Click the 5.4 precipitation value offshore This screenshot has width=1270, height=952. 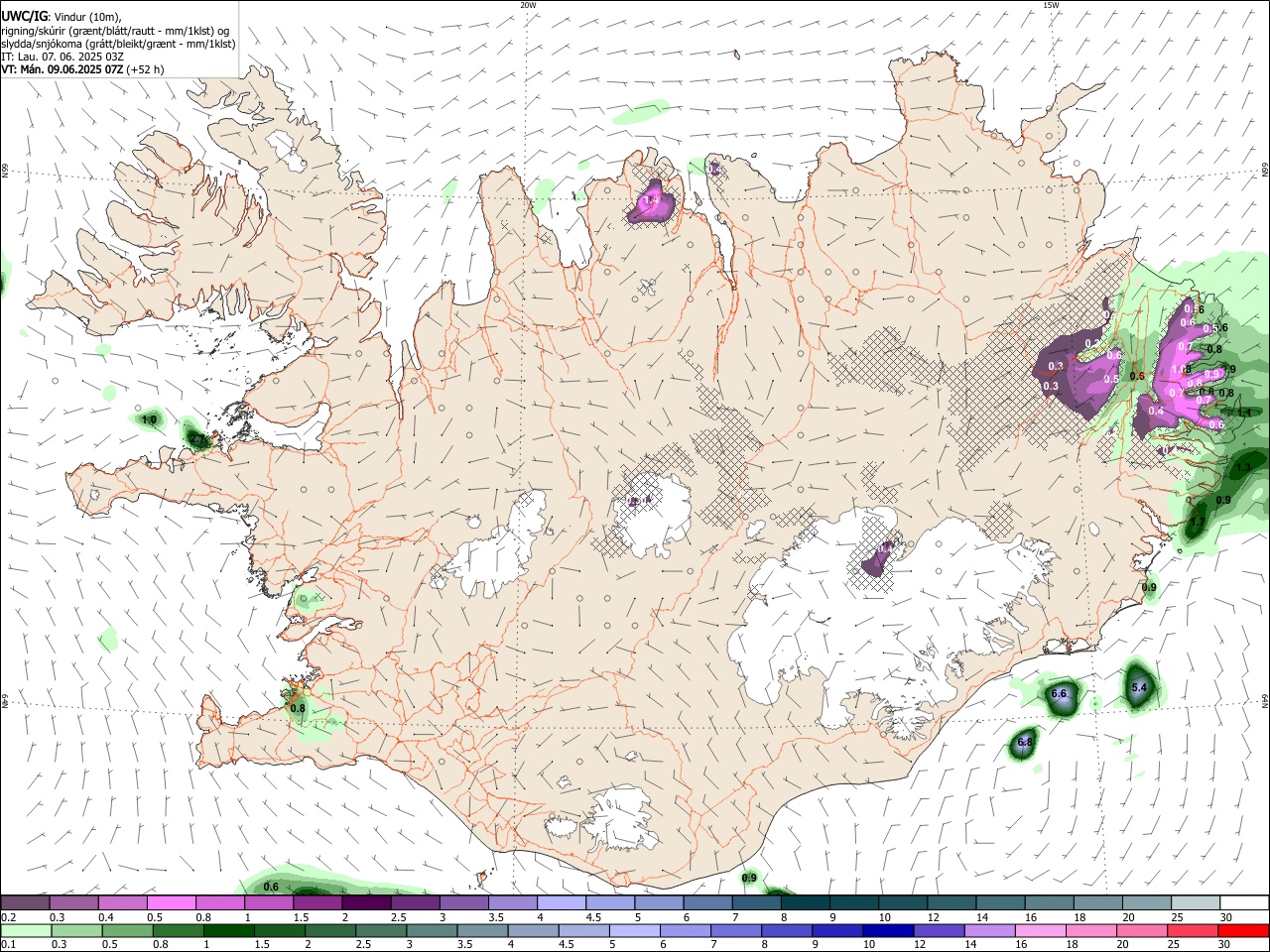(x=1139, y=687)
